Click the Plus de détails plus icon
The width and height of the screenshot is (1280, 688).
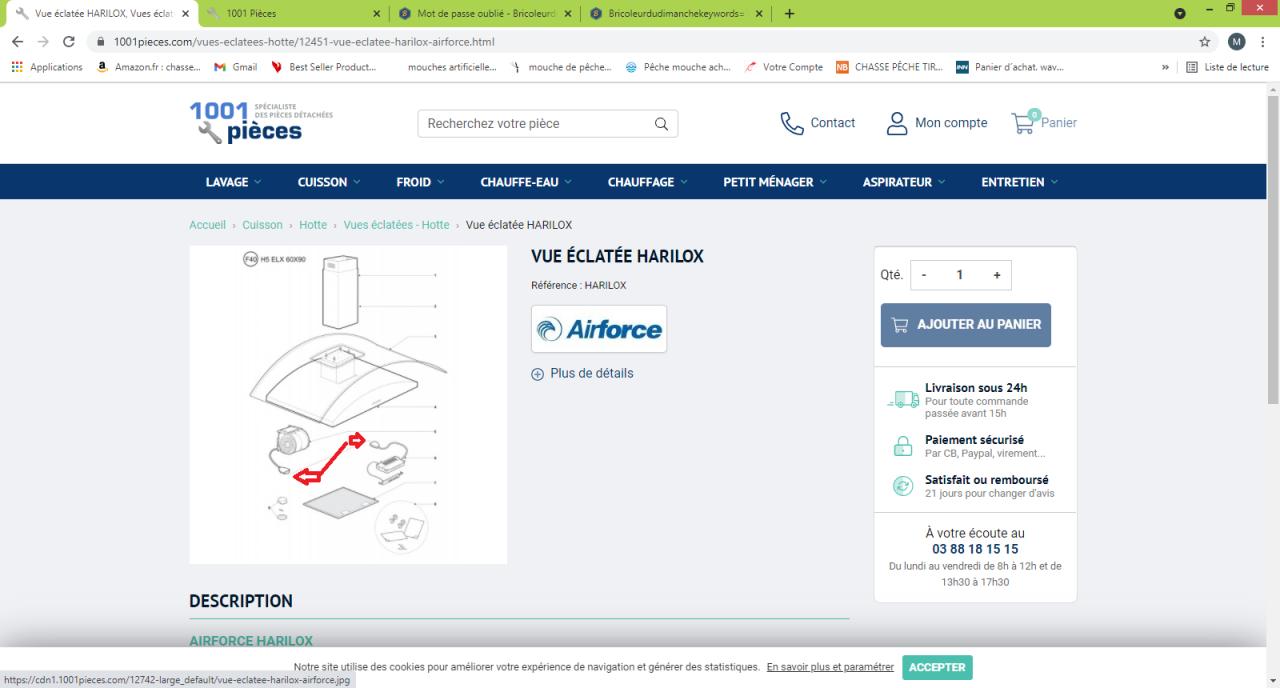(x=538, y=374)
